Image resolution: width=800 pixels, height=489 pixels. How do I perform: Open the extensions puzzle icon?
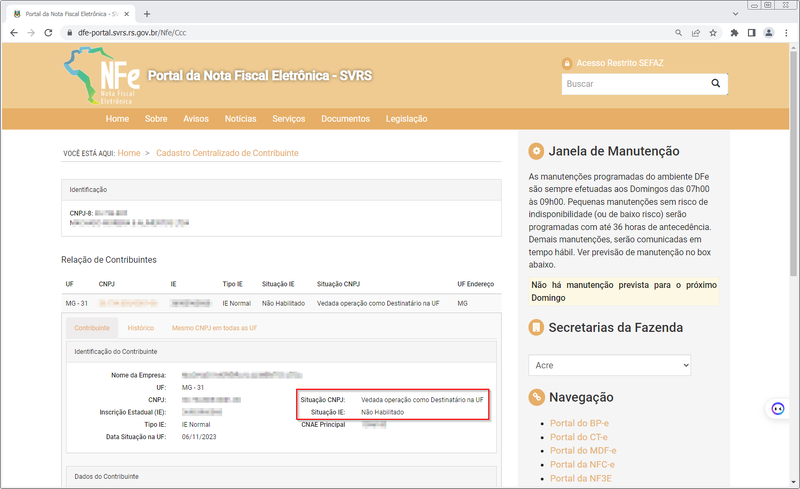(x=734, y=33)
